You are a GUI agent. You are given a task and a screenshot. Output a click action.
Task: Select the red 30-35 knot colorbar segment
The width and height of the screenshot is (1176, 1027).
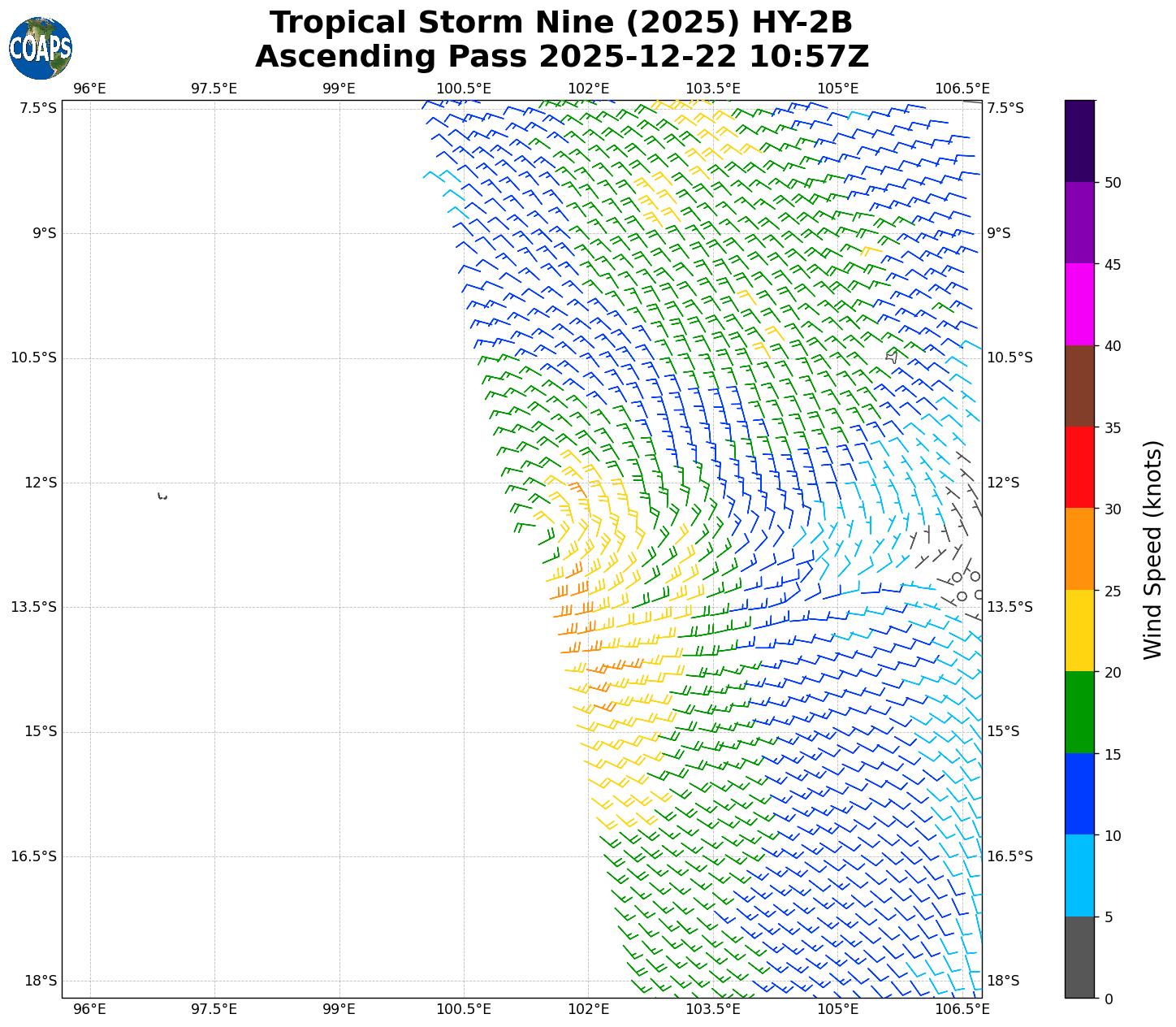click(1079, 467)
